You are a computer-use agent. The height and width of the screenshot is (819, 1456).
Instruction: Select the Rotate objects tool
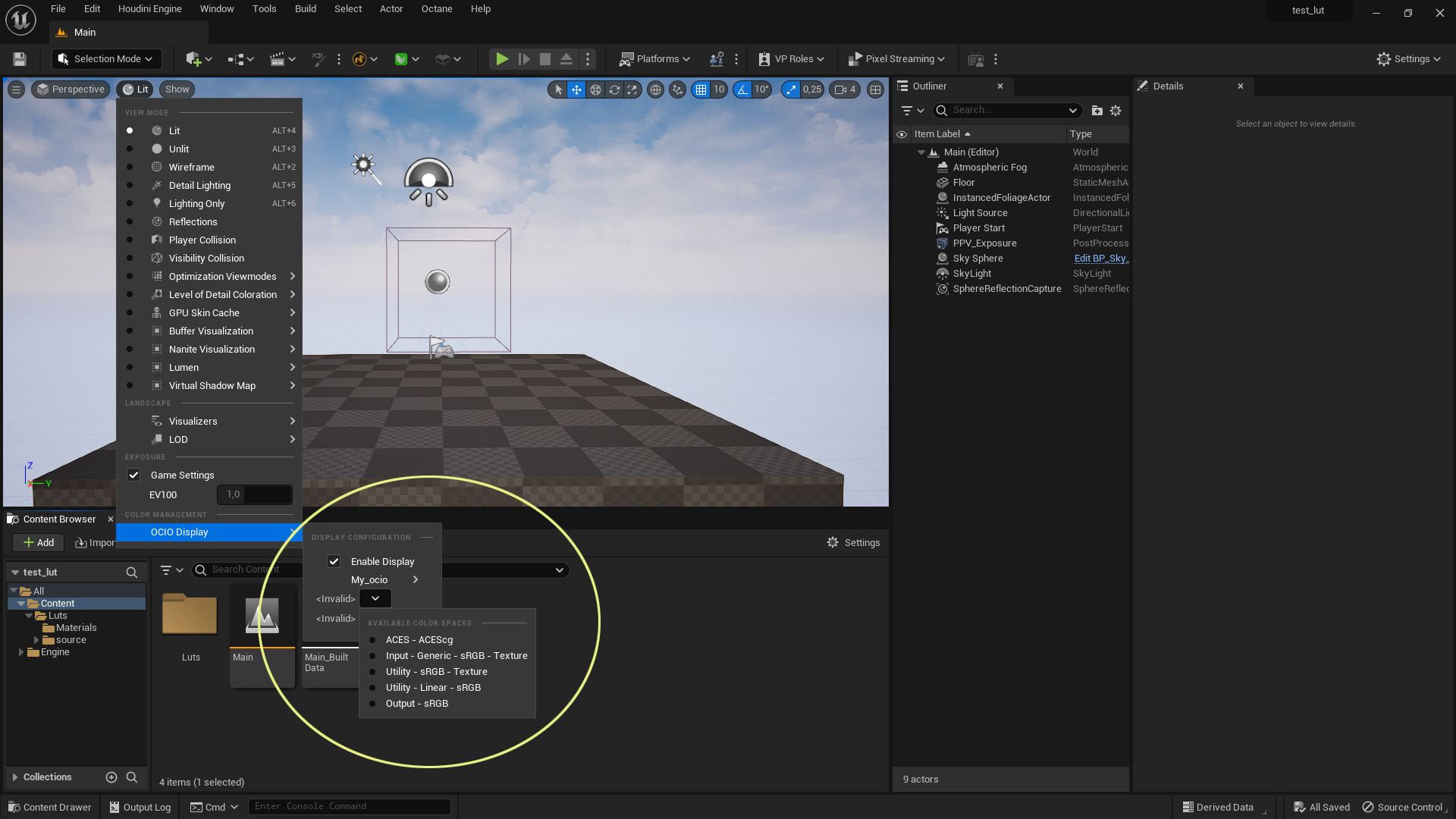pyautogui.click(x=614, y=89)
